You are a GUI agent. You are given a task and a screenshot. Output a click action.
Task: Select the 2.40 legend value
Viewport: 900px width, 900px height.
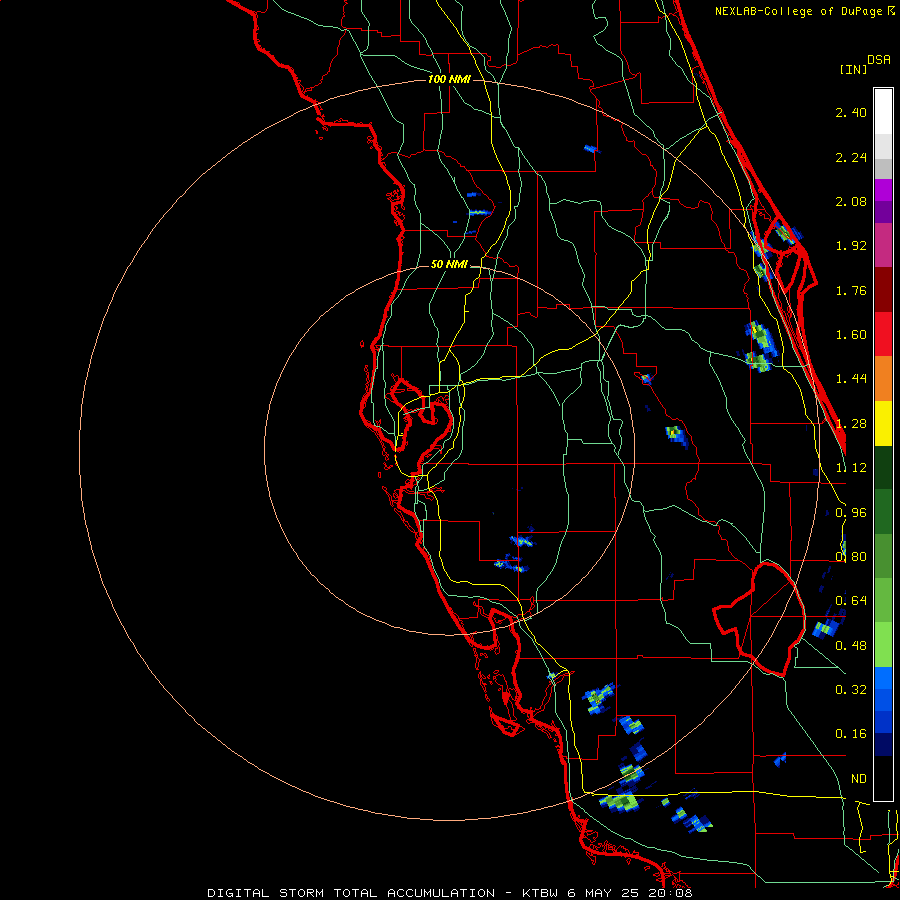pos(851,112)
